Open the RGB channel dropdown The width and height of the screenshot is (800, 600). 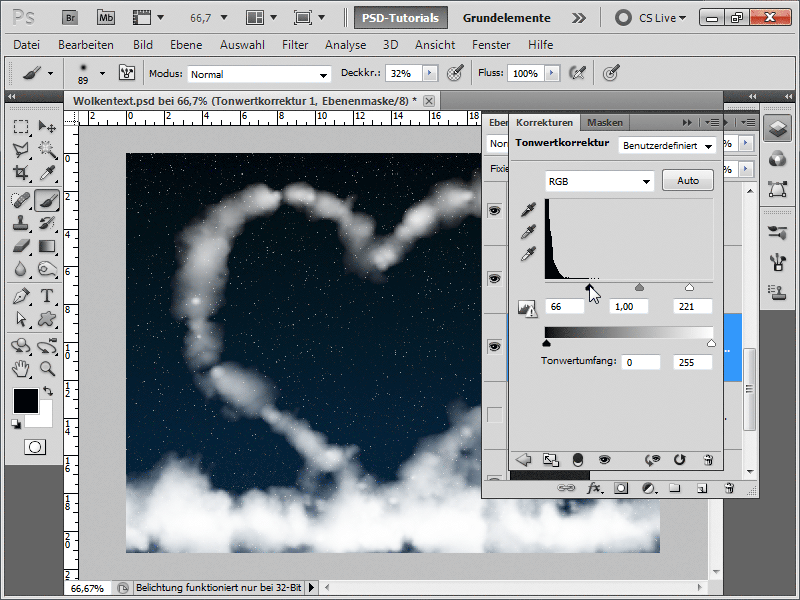click(599, 182)
